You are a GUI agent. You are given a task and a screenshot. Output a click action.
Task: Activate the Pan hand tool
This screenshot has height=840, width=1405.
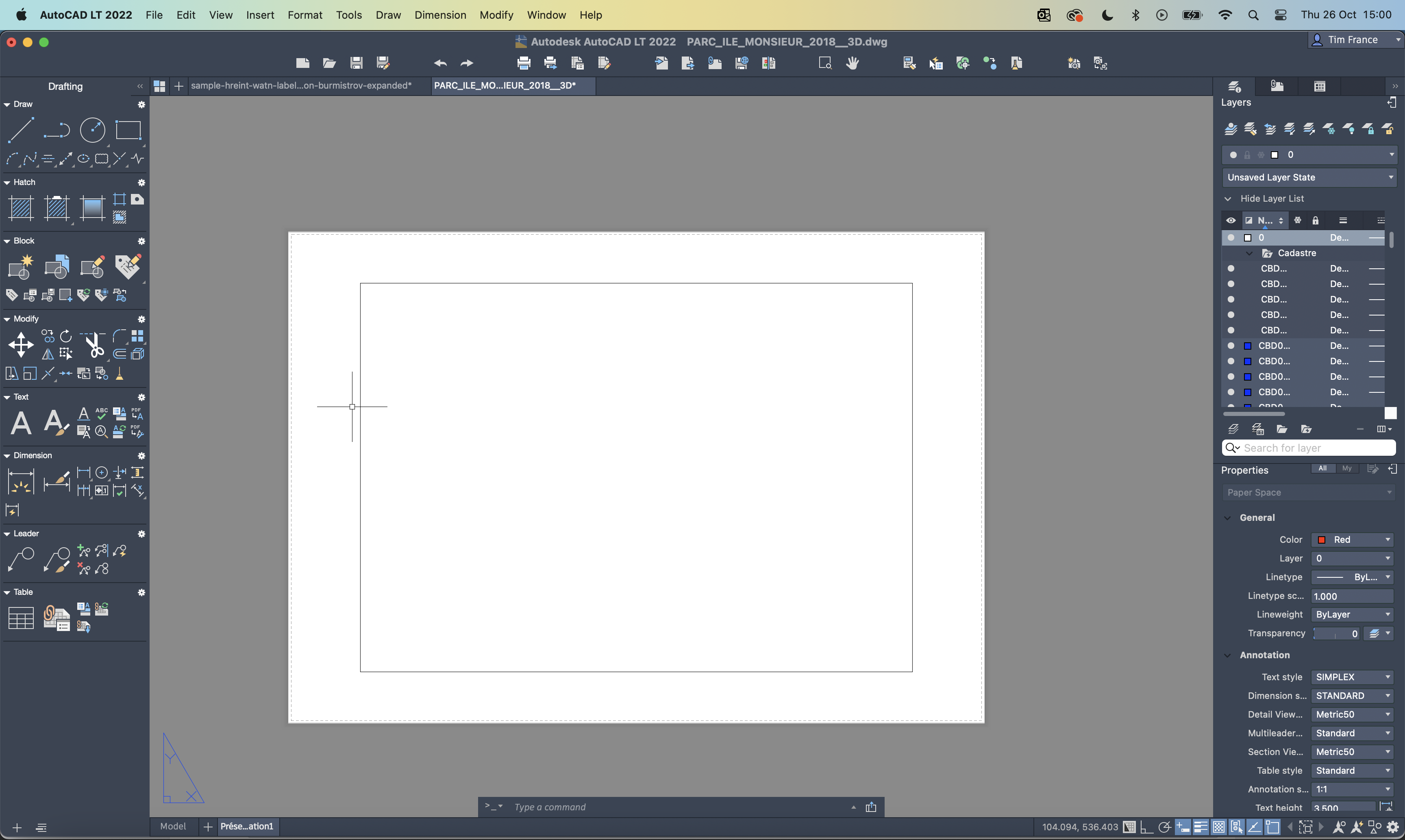[853, 63]
